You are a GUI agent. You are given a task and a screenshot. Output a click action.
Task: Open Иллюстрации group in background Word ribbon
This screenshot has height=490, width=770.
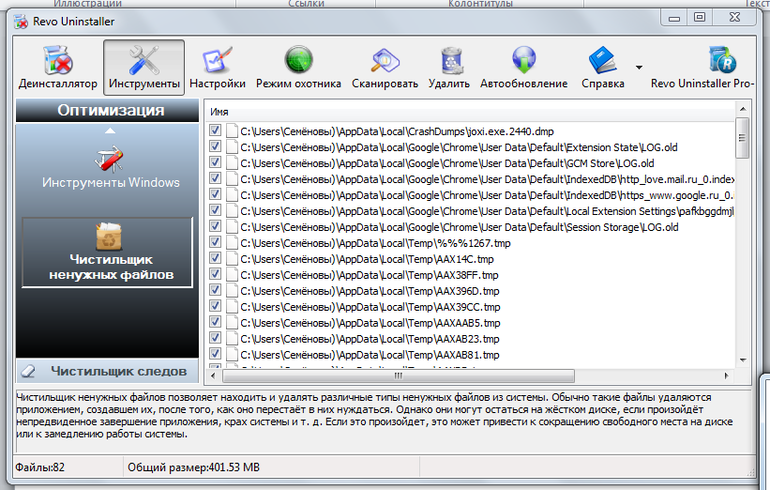tap(87, 3)
